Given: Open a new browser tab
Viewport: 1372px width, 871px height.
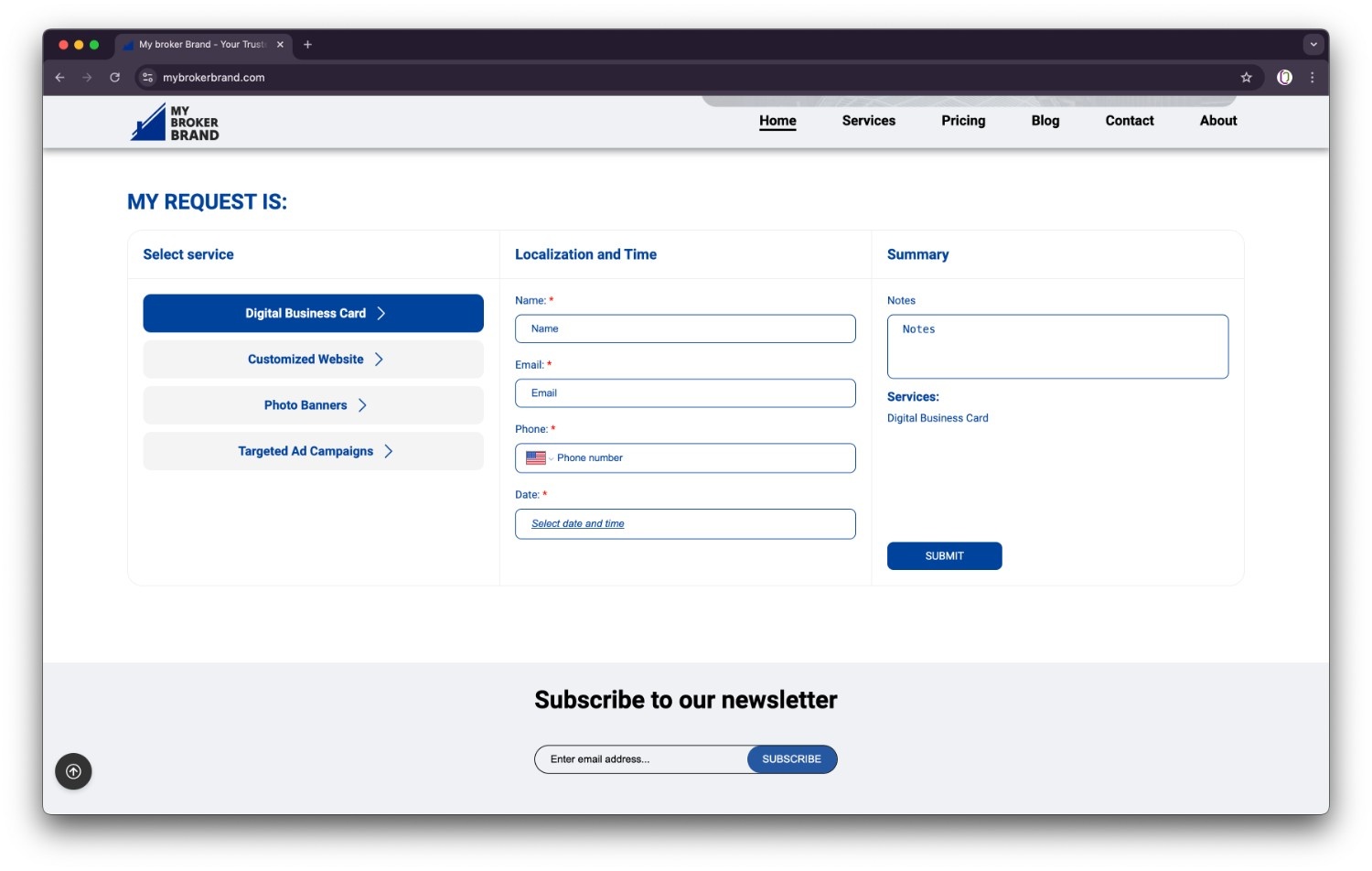Looking at the screenshot, I should [307, 44].
